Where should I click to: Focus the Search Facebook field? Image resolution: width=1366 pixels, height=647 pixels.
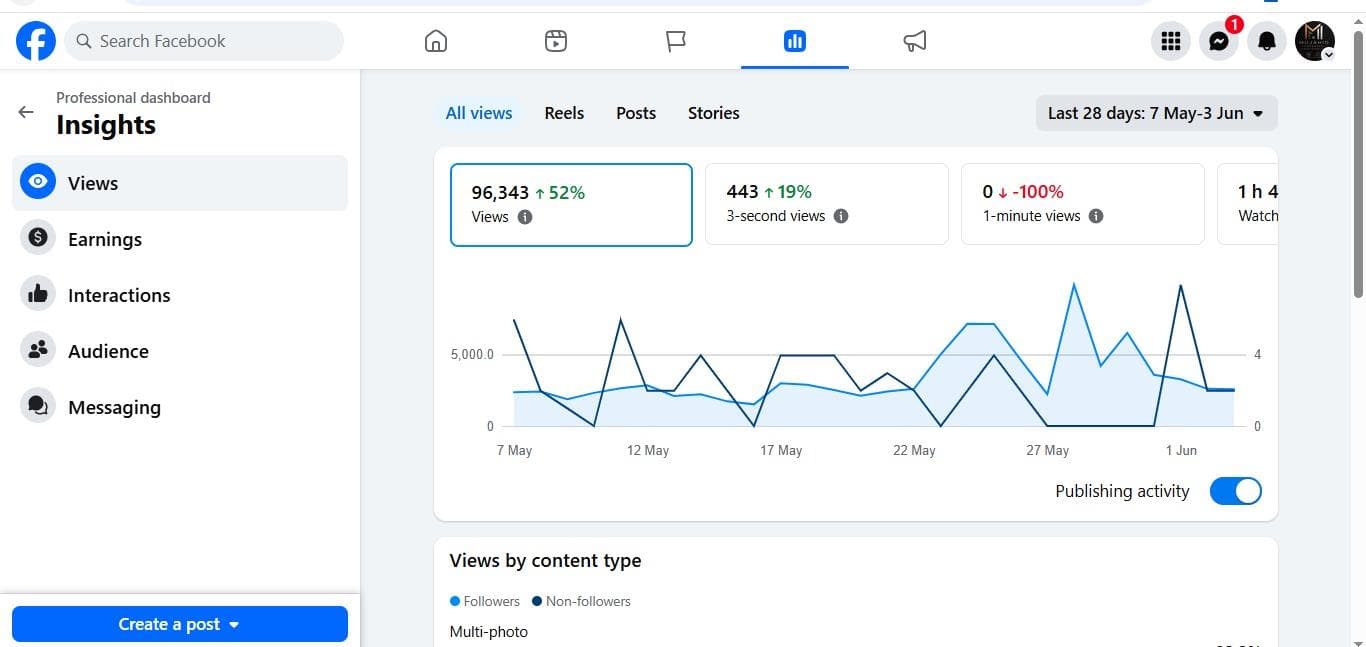tap(204, 41)
